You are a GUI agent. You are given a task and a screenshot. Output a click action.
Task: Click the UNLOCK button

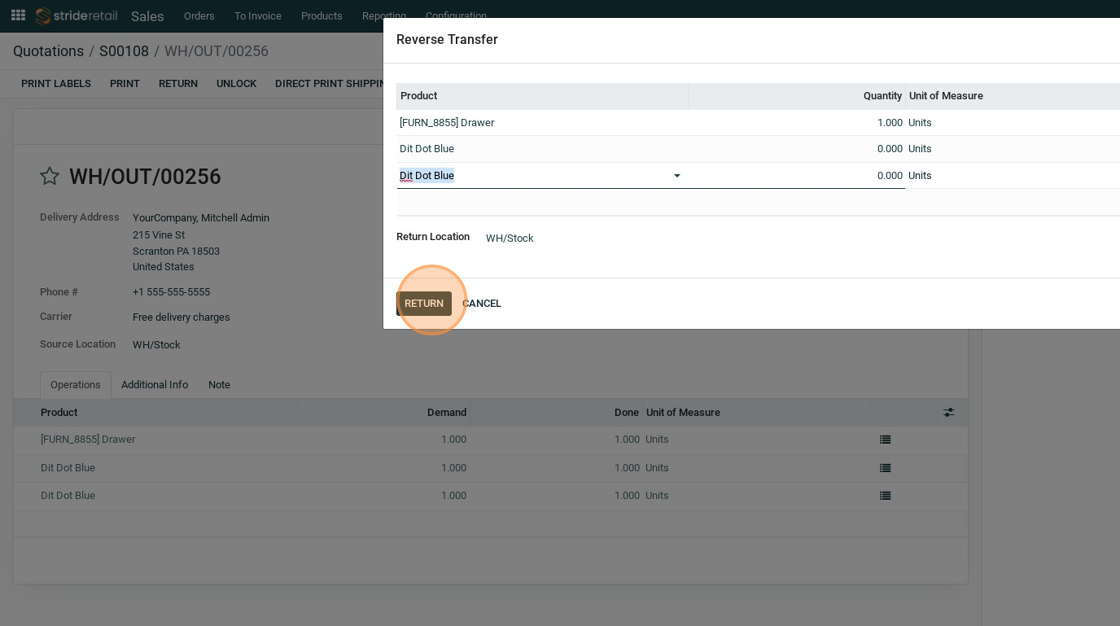(x=236, y=84)
